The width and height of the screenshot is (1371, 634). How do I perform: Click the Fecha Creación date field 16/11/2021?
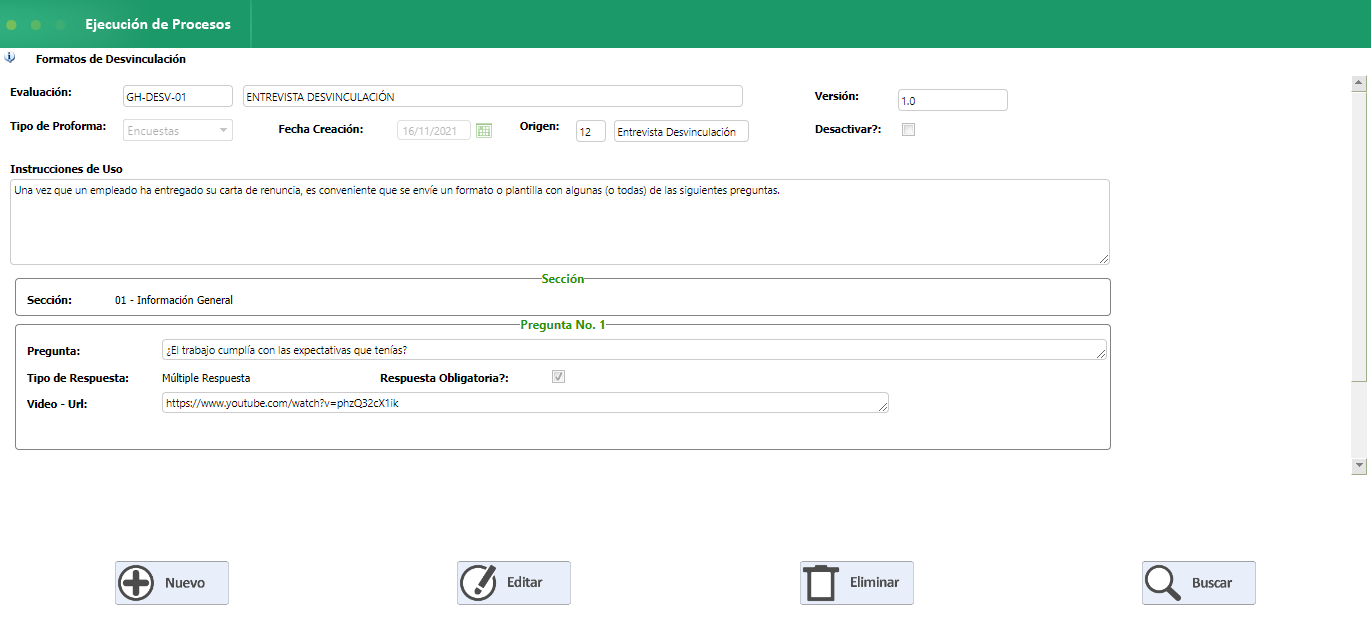tap(434, 131)
